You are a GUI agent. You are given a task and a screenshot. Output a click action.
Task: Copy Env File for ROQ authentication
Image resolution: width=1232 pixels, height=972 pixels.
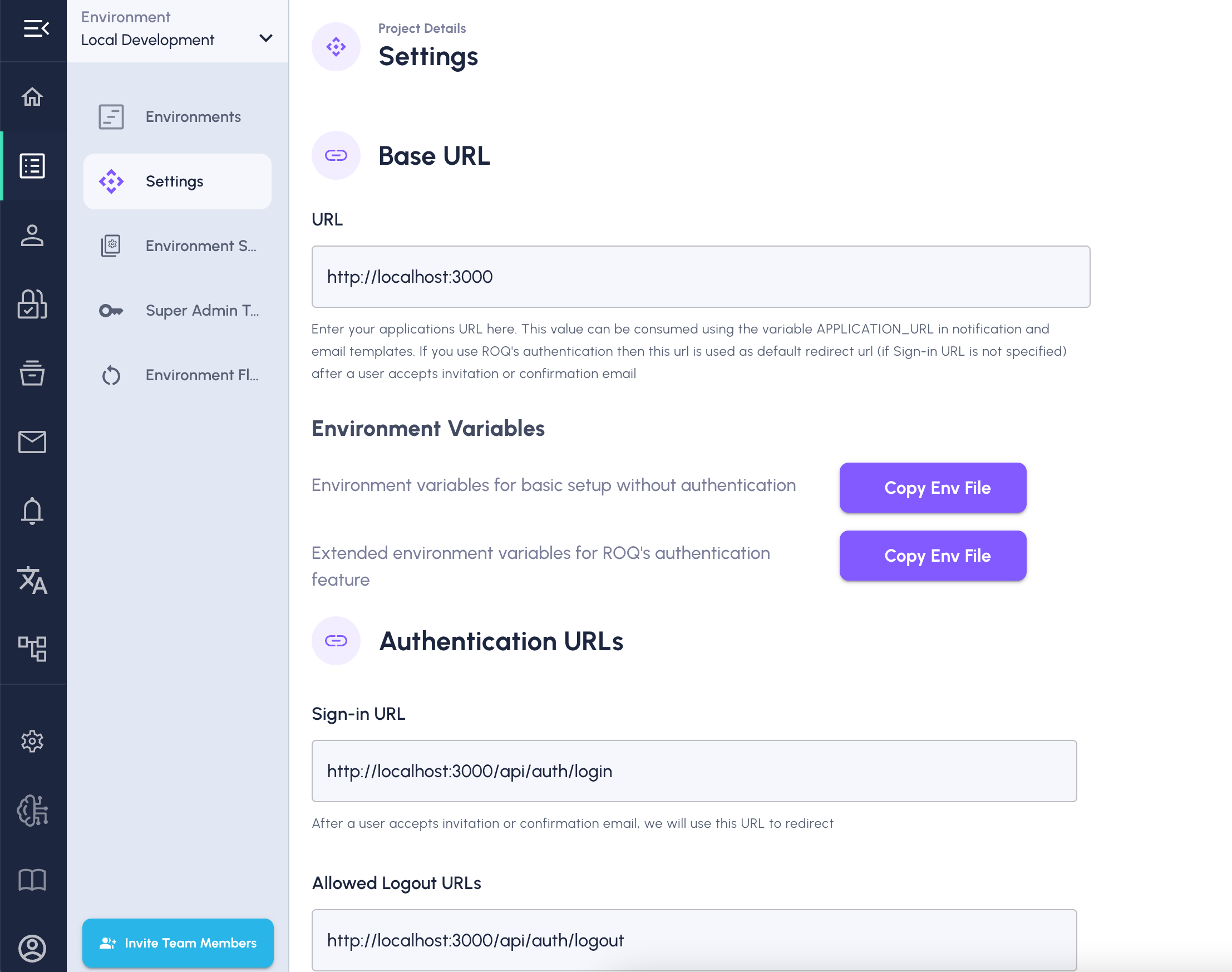[x=932, y=556]
